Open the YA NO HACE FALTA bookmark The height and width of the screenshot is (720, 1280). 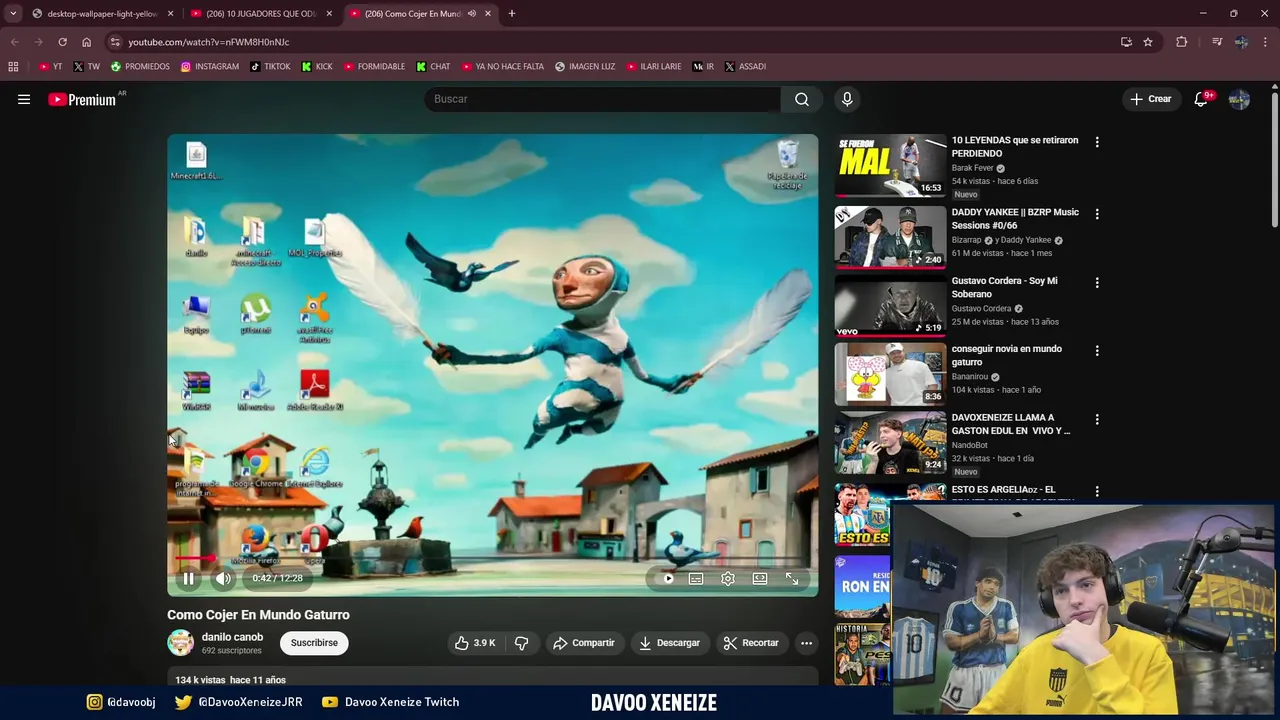click(x=502, y=67)
